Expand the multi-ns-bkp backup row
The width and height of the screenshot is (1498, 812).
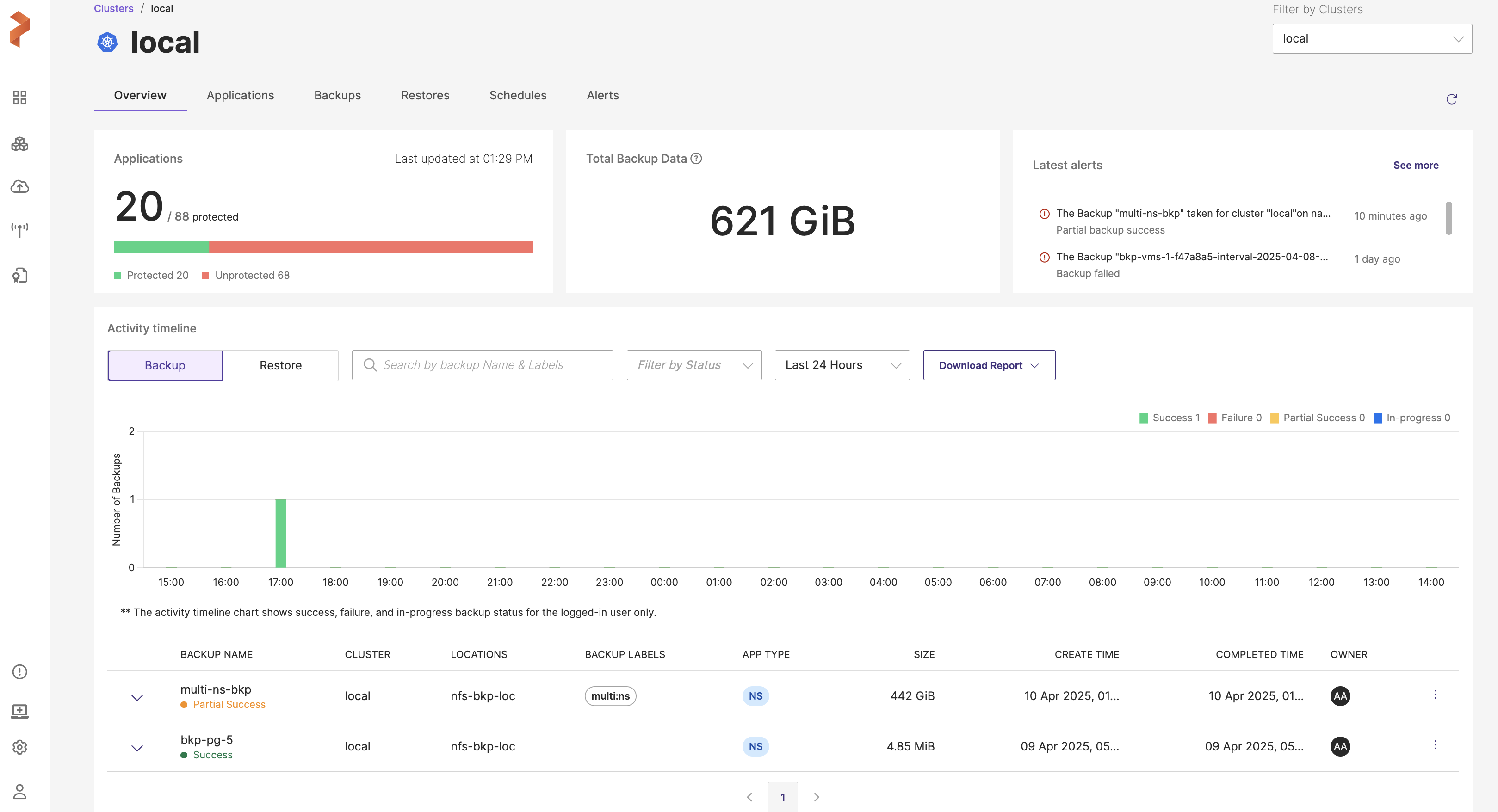[137, 697]
